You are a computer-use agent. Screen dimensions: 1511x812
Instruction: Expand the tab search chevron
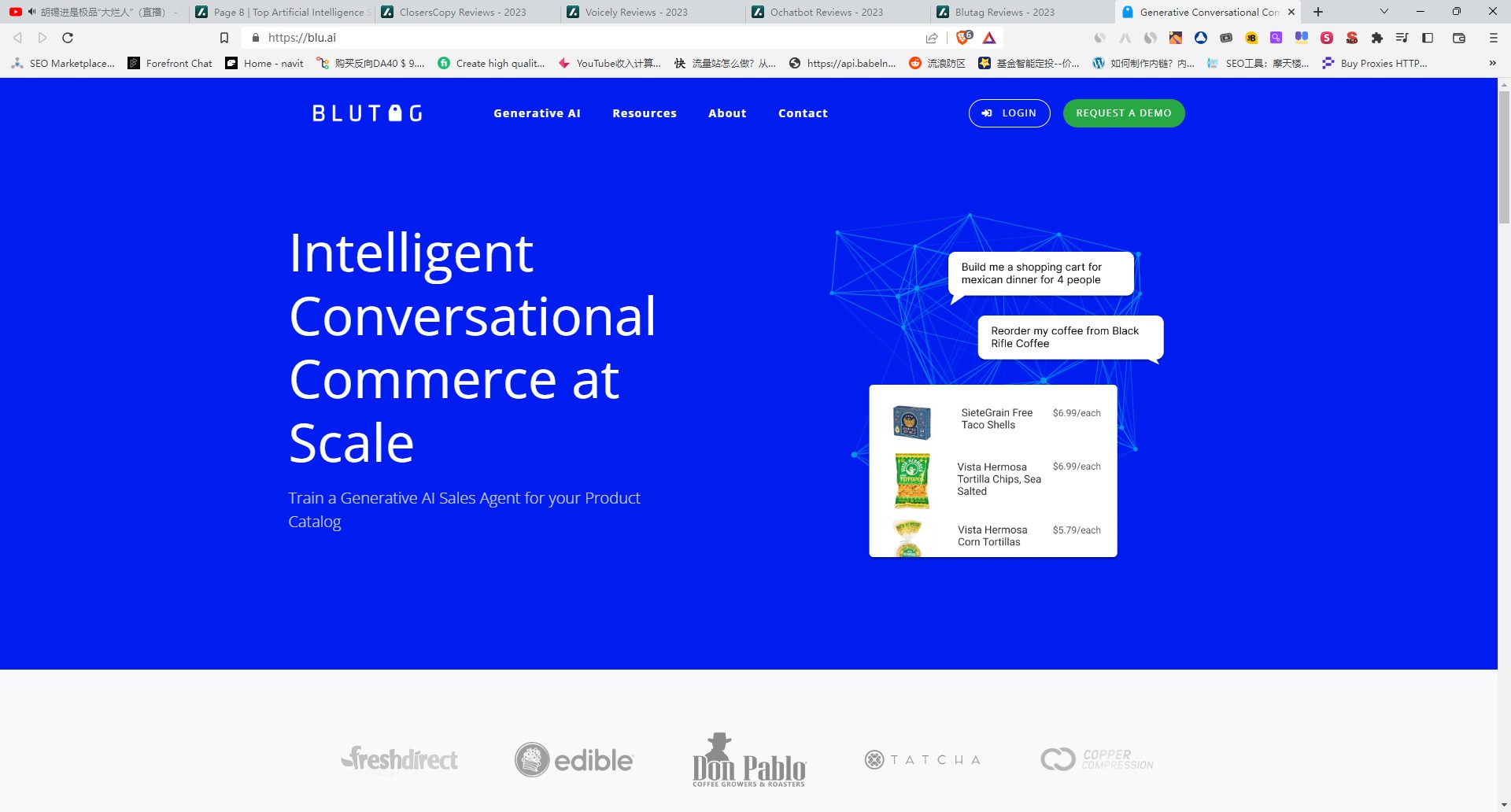point(1384,12)
